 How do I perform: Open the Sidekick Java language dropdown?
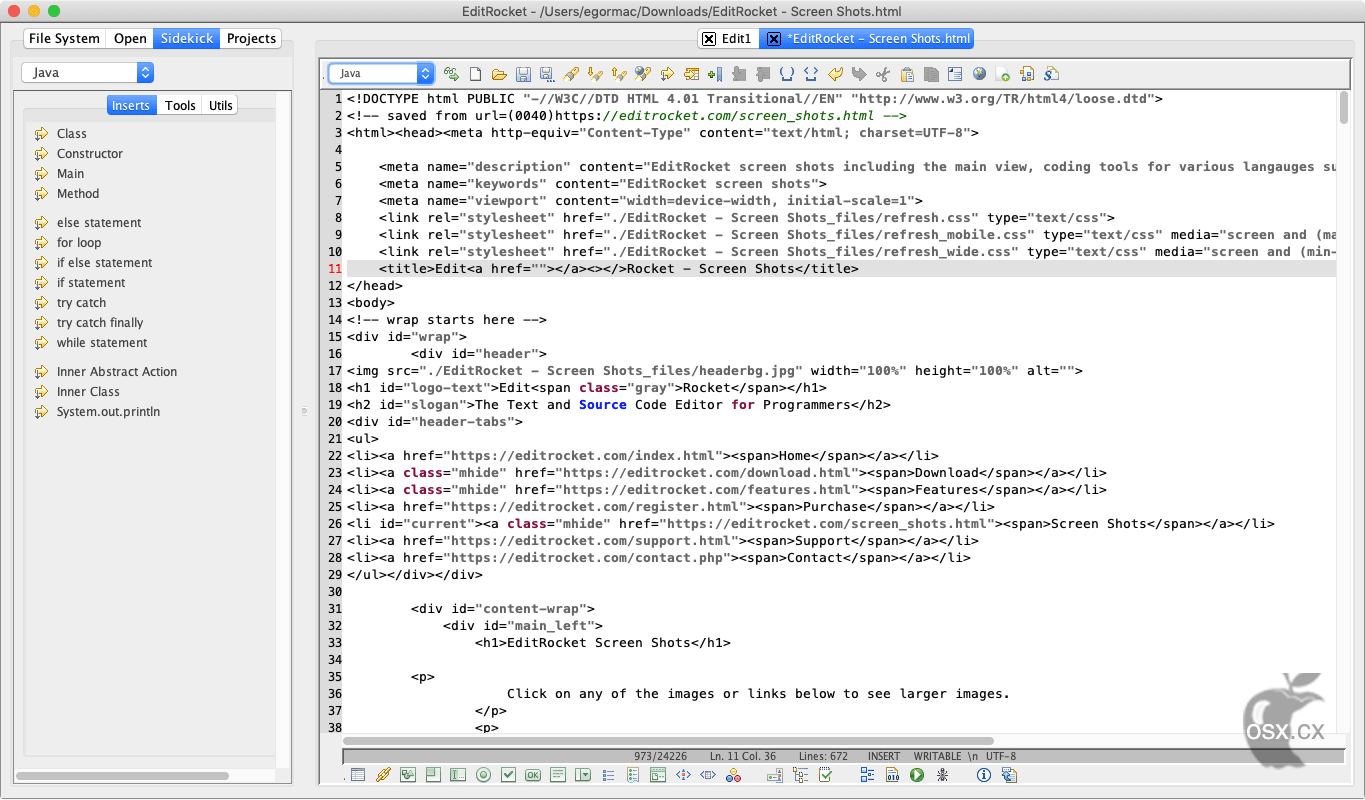point(88,73)
